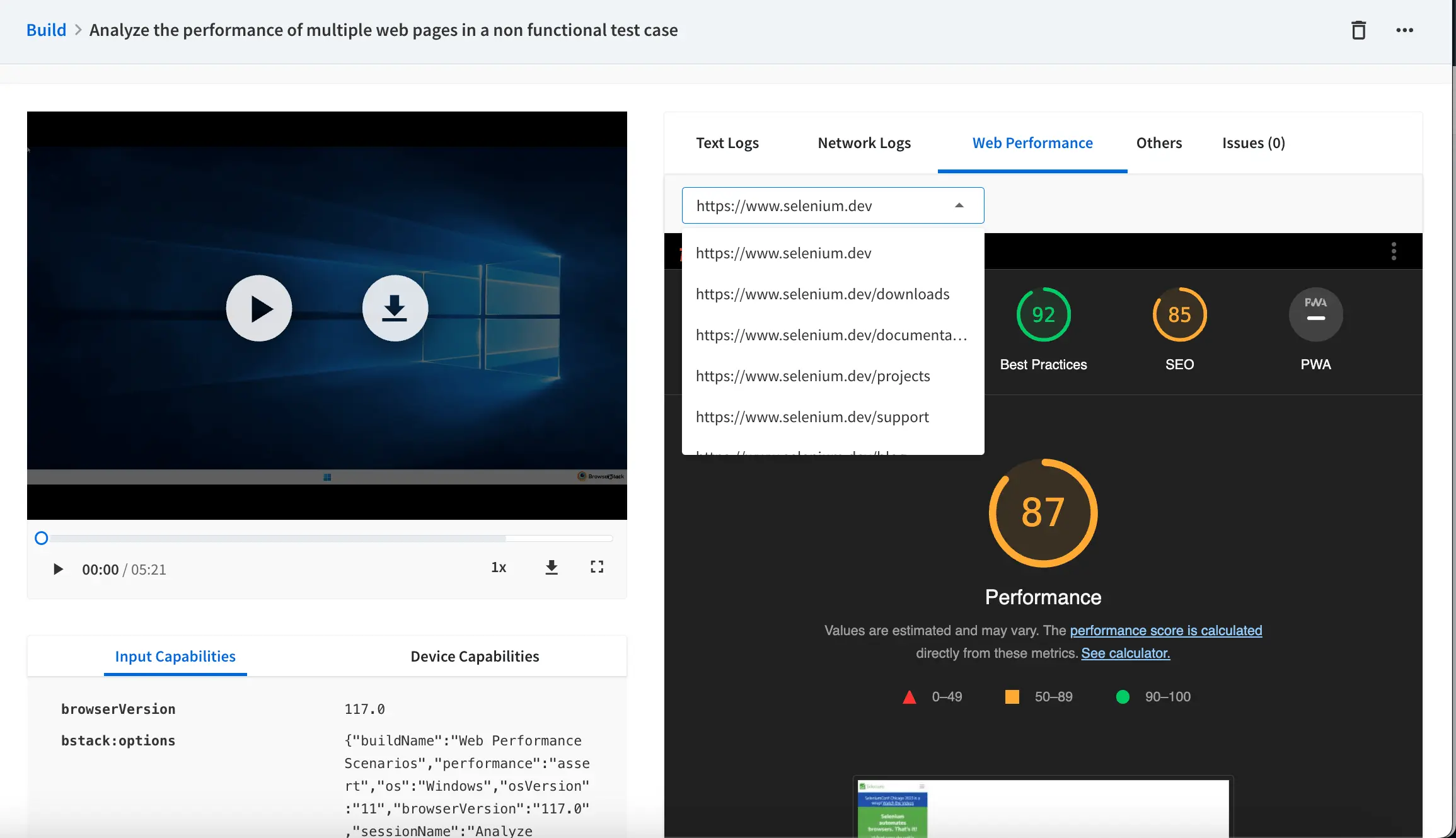Screen dimensions: 1456x838
Task: Choose selenium.dev/projects option in list
Action: (x=813, y=376)
